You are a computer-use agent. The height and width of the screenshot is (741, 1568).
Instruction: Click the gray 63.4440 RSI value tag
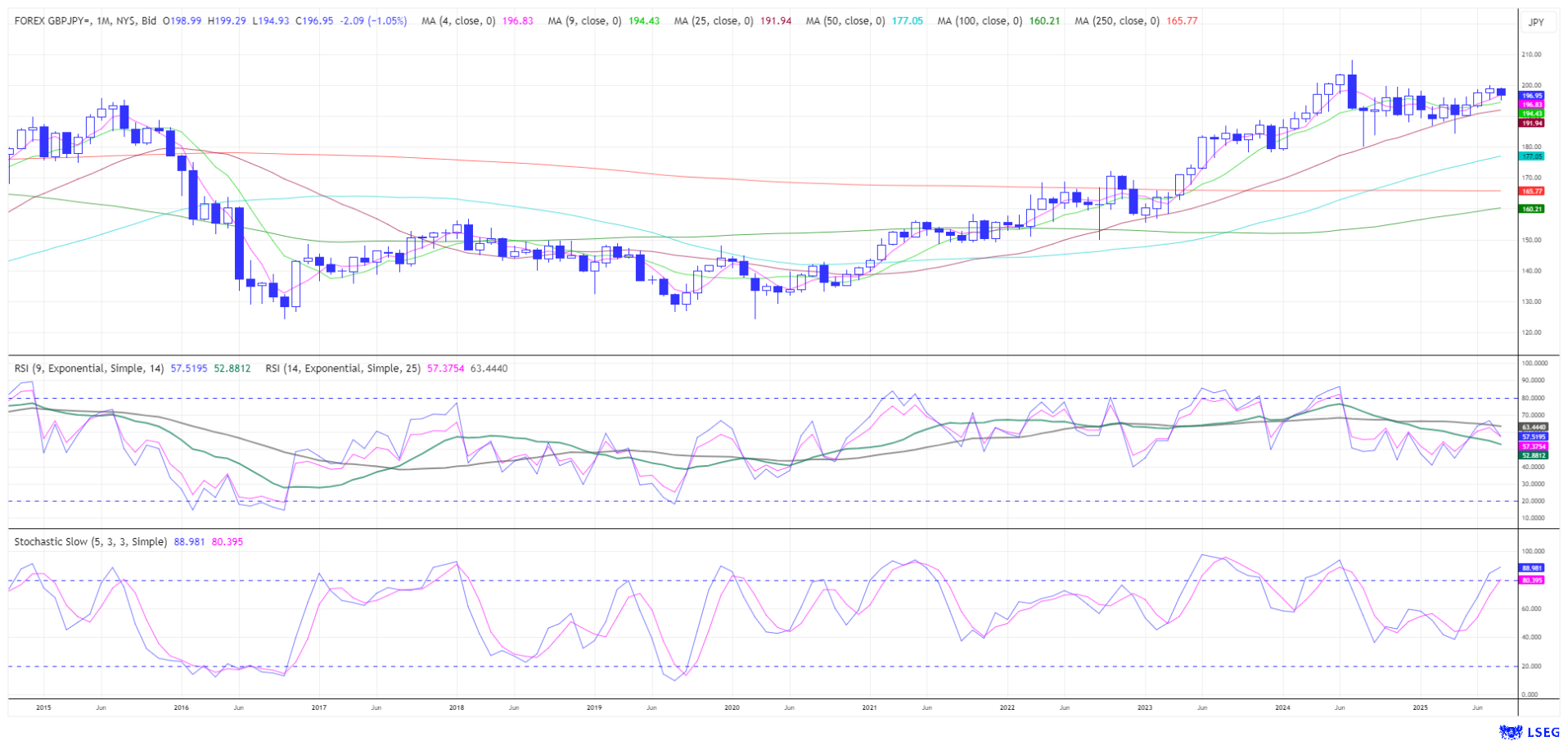1533,427
